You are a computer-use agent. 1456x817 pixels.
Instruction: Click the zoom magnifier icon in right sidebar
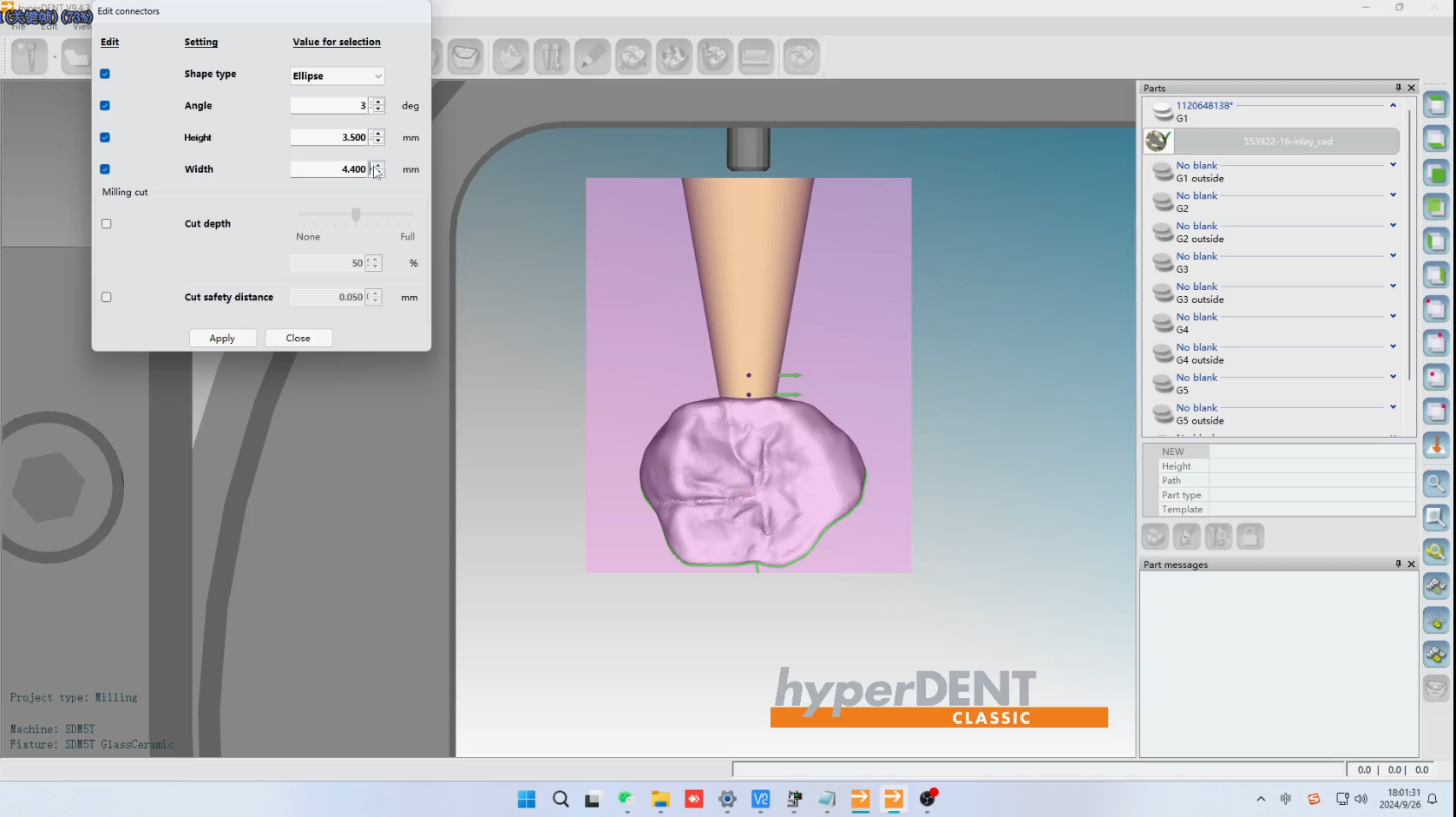tap(1436, 484)
